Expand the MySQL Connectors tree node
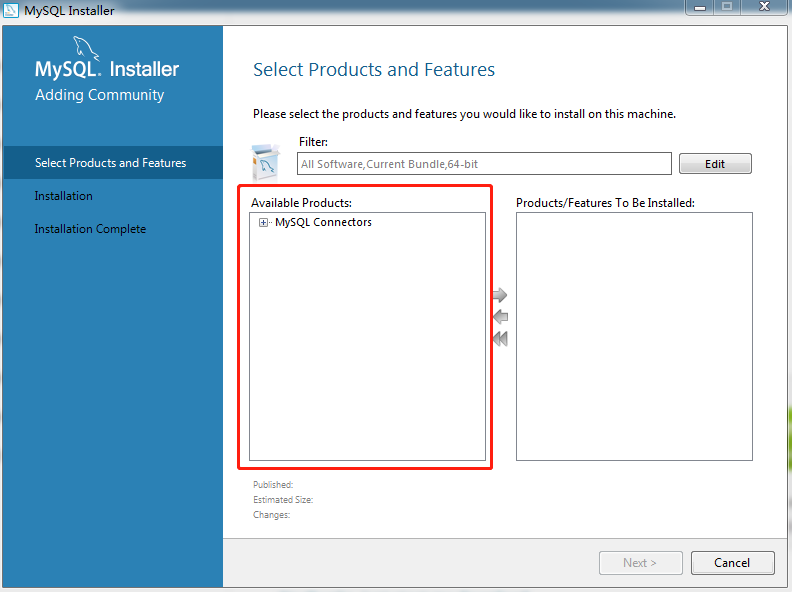Image resolution: width=792 pixels, height=592 pixels. (x=263, y=222)
